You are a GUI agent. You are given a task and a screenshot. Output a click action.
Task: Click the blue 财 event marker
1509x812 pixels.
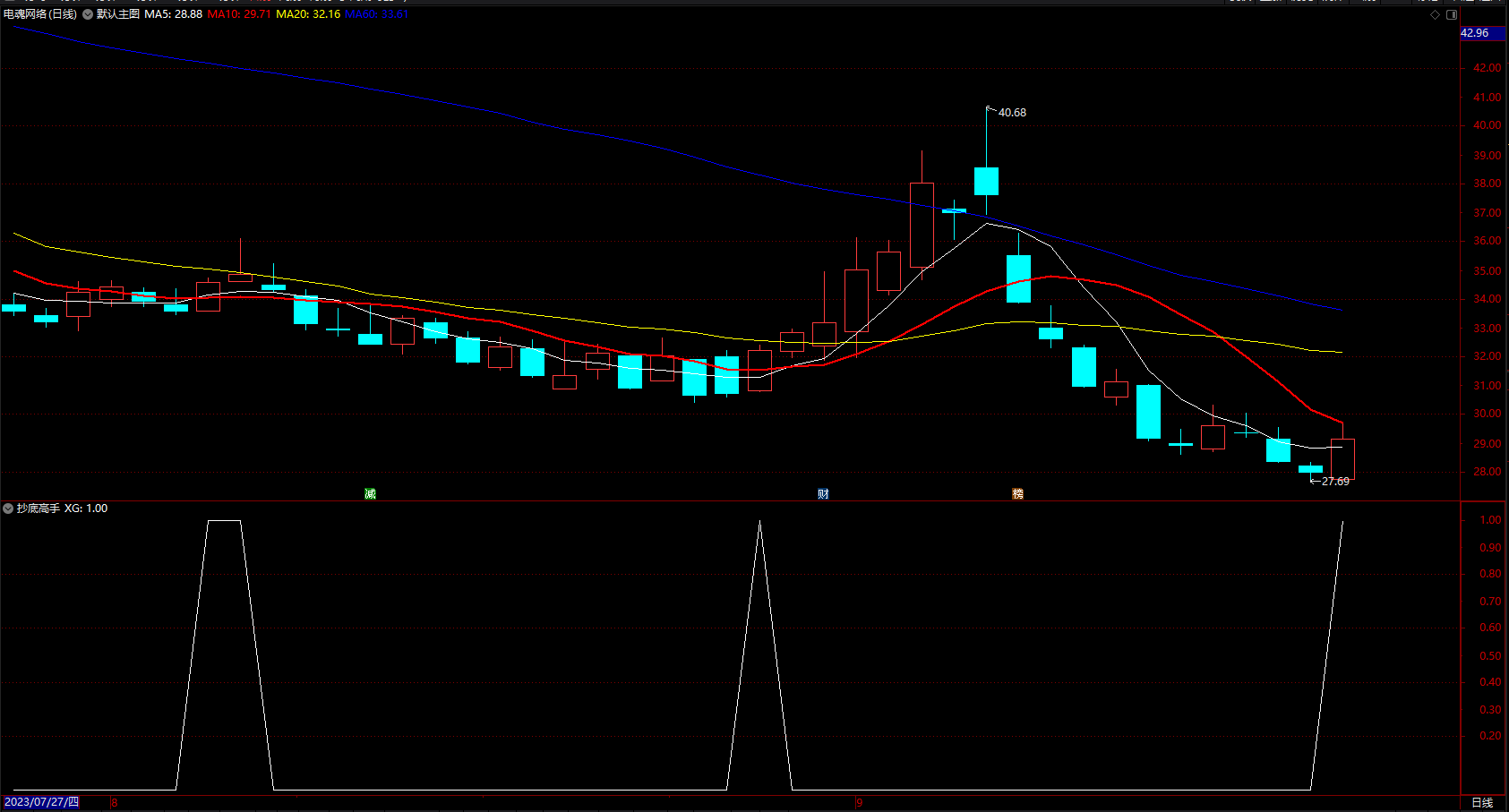(x=823, y=493)
